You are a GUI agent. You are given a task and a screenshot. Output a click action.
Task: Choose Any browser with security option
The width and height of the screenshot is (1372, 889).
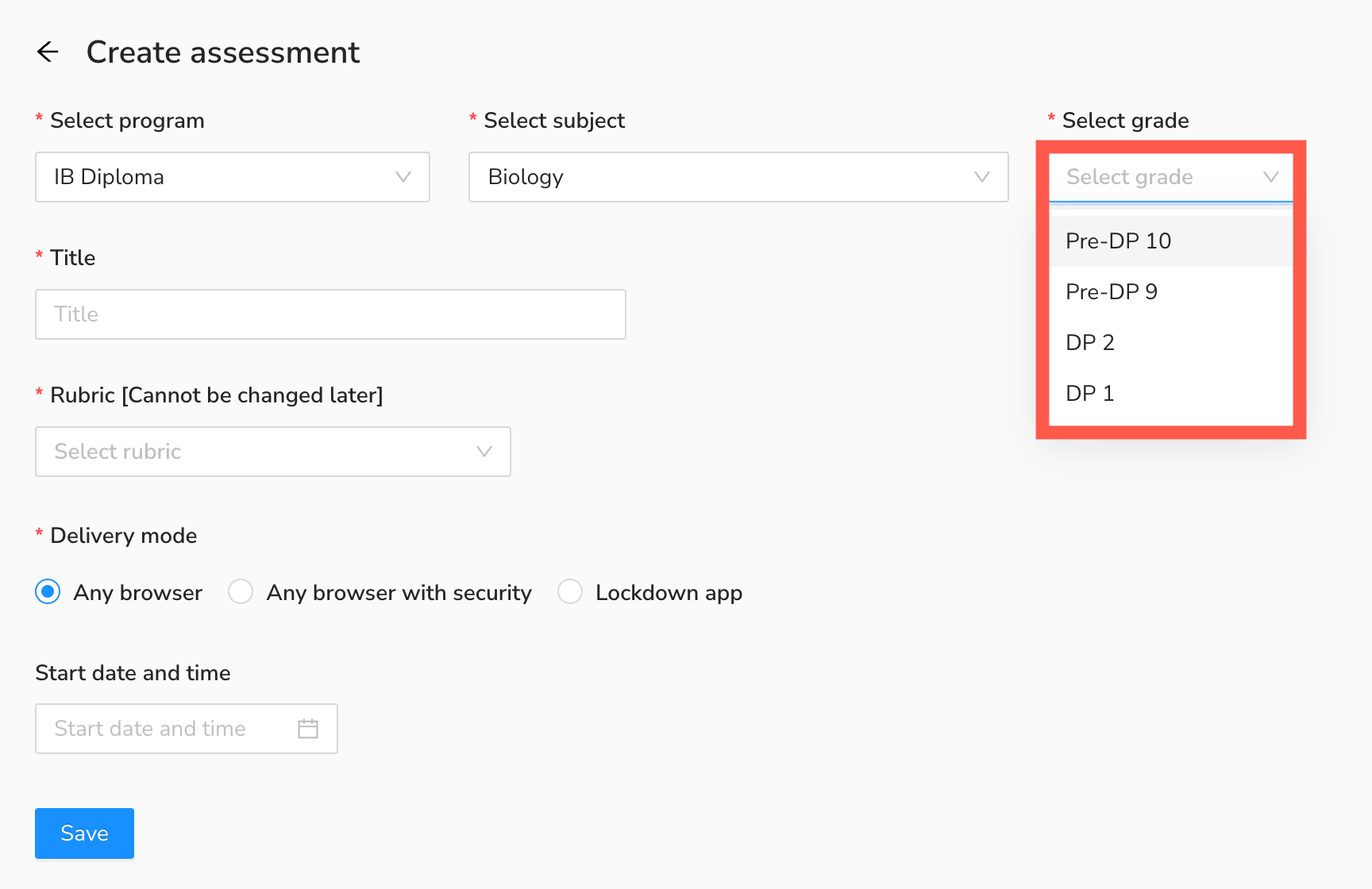tap(241, 592)
